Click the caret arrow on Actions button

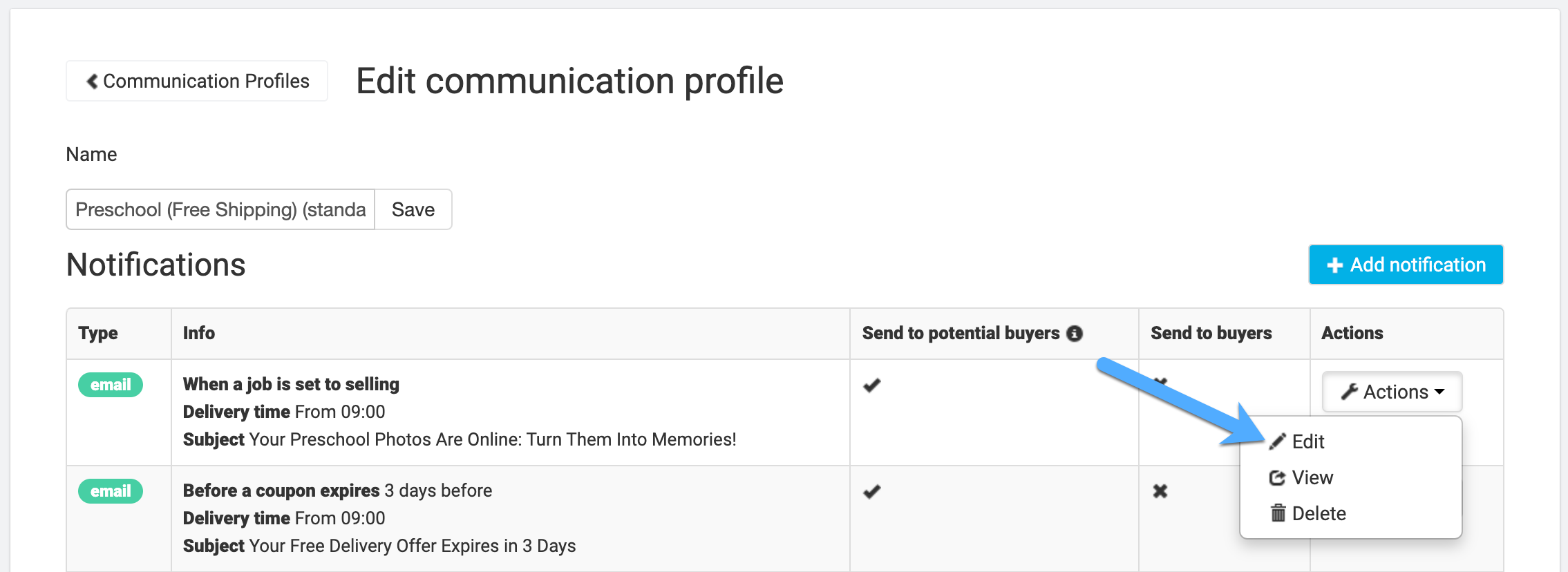pyautogui.click(x=1439, y=392)
